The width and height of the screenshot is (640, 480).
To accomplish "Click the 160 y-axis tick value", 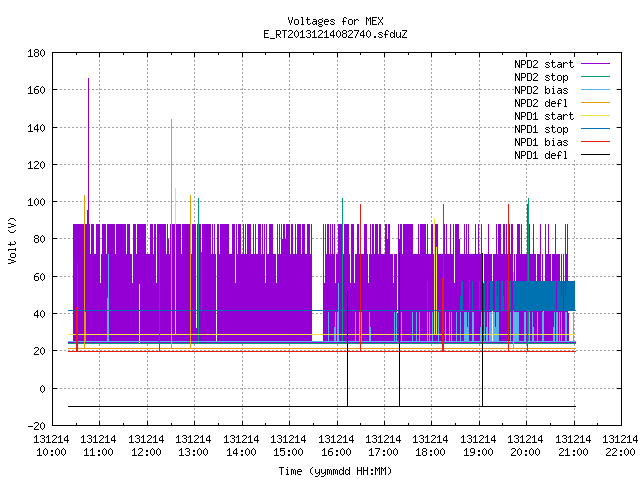I will [x=36, y=90].
